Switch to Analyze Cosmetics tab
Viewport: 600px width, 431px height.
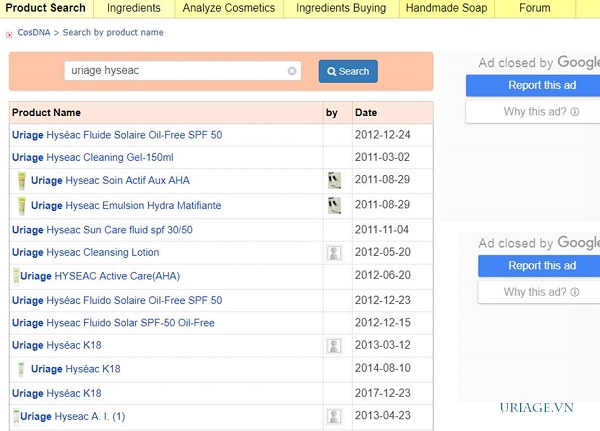pyautogui.click(x=229, y=8)
